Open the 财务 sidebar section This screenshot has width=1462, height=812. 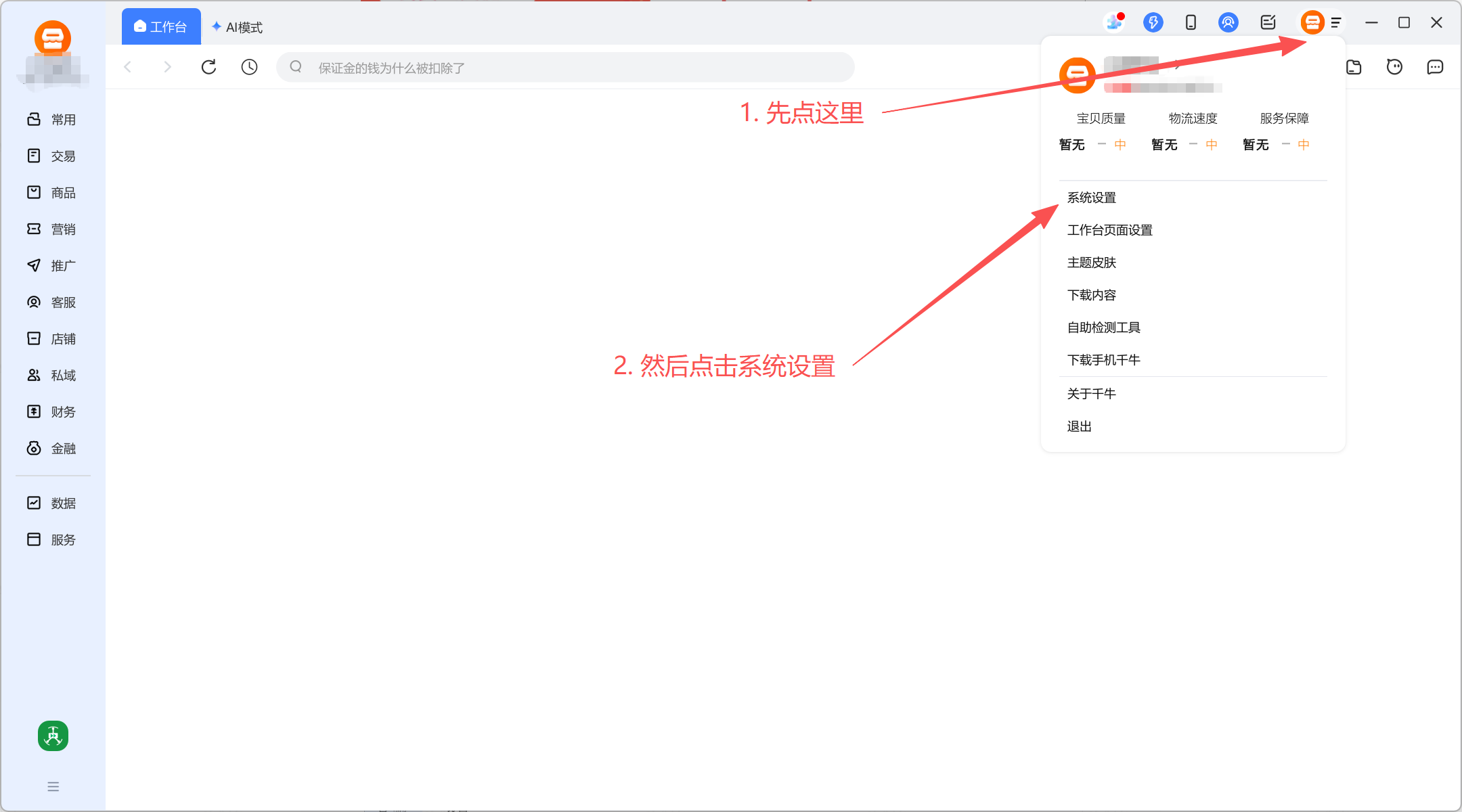tap(52, 412)
